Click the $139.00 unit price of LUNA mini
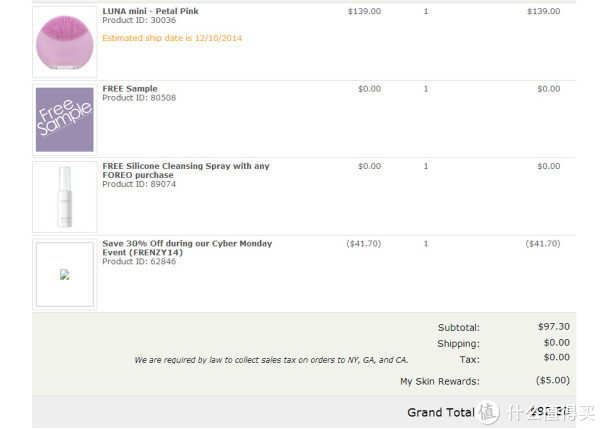Viewport: 600px width, 430px height. point(364,11)
